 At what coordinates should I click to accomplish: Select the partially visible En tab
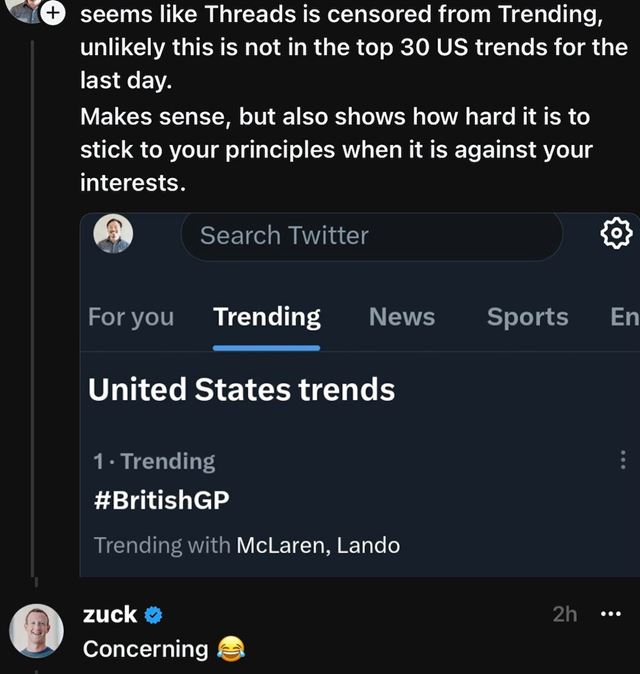point(624,317)
